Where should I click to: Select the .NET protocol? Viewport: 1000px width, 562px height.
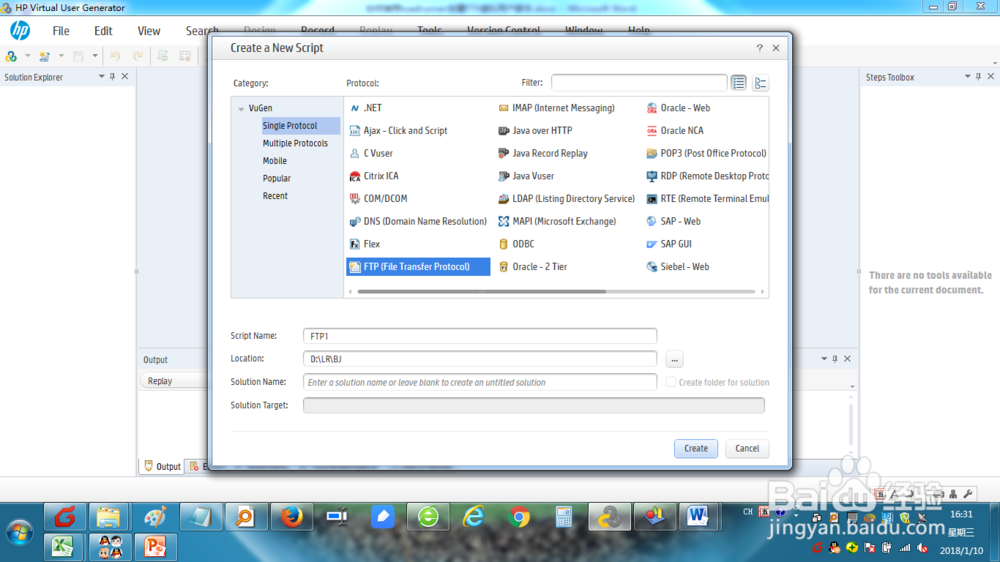366,108
